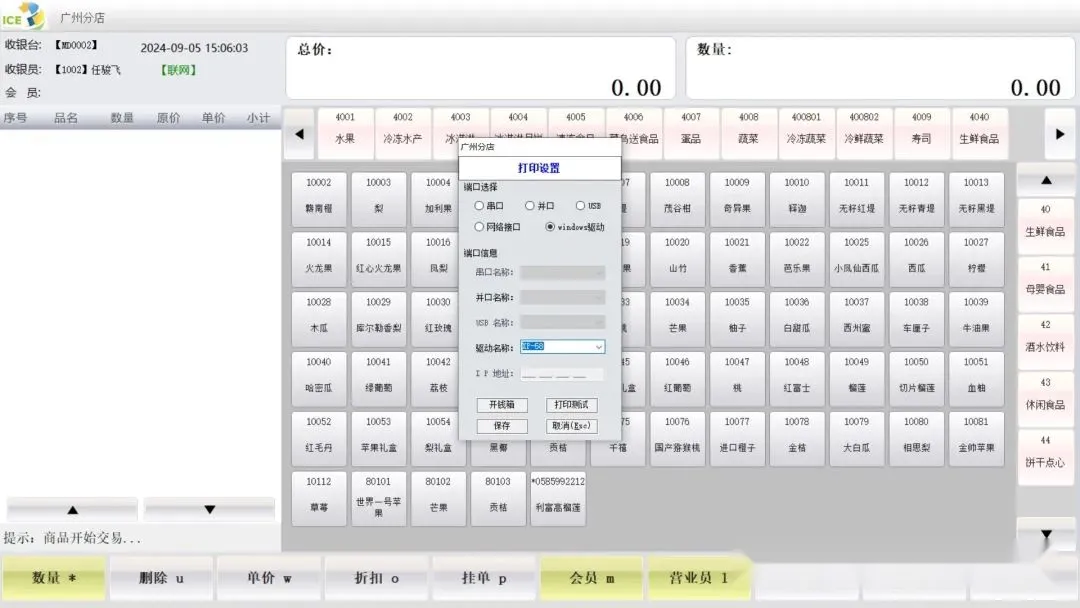1080x608 pixels.
Task: Save print settings with 保存
Action: coord(502,426)
